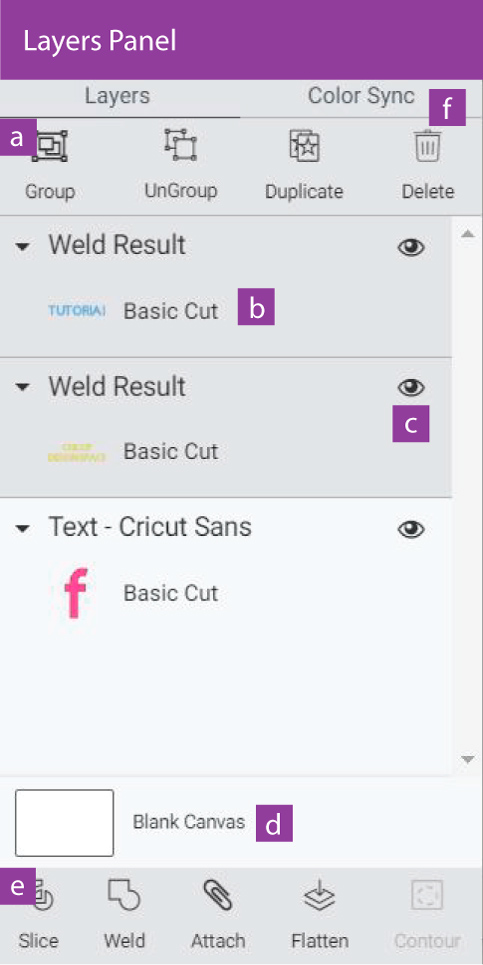Attach layers with the paperclip icon
The width and height of the screenshot is (483, 965).
pyautogui.click(x=218, y=896)
